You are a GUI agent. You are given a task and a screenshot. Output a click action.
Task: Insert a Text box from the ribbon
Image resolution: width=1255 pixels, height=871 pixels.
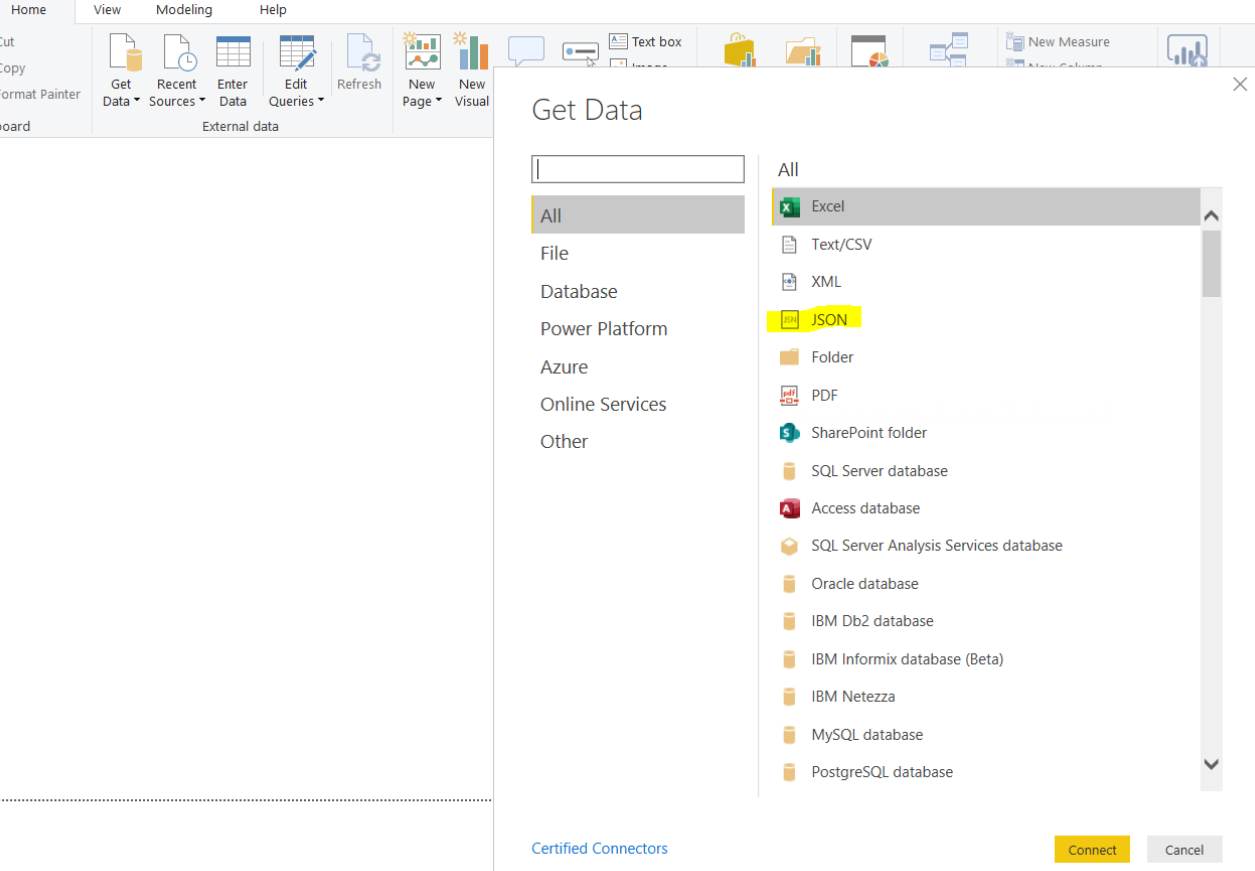[x=645, y=42]
